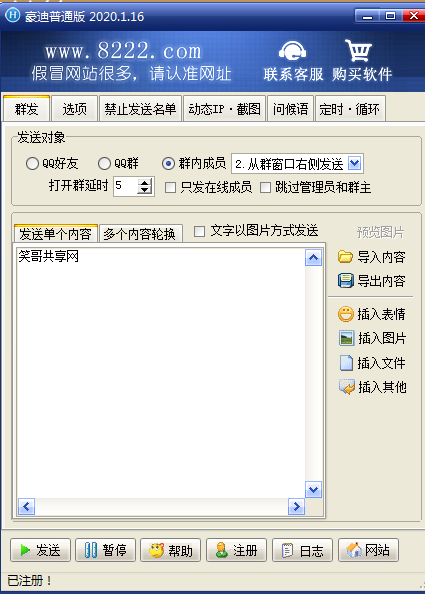Increase 打开群延时 with the up stepper arrow
The image size is (425, 594).
[x=145, y=183]
